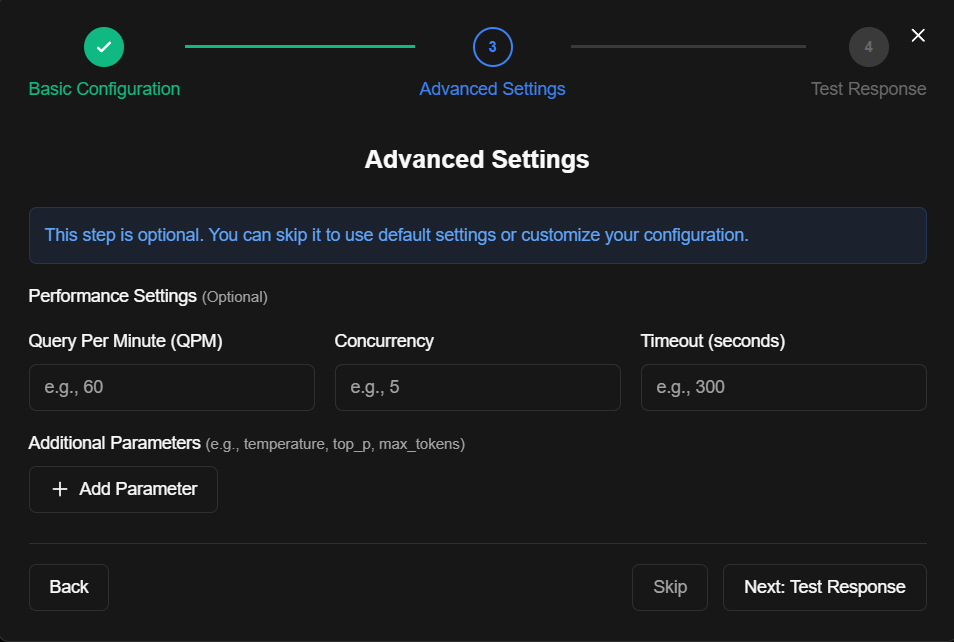Select the Test Response step label
This screenshot has width=954, height=642.
[868, 88]
